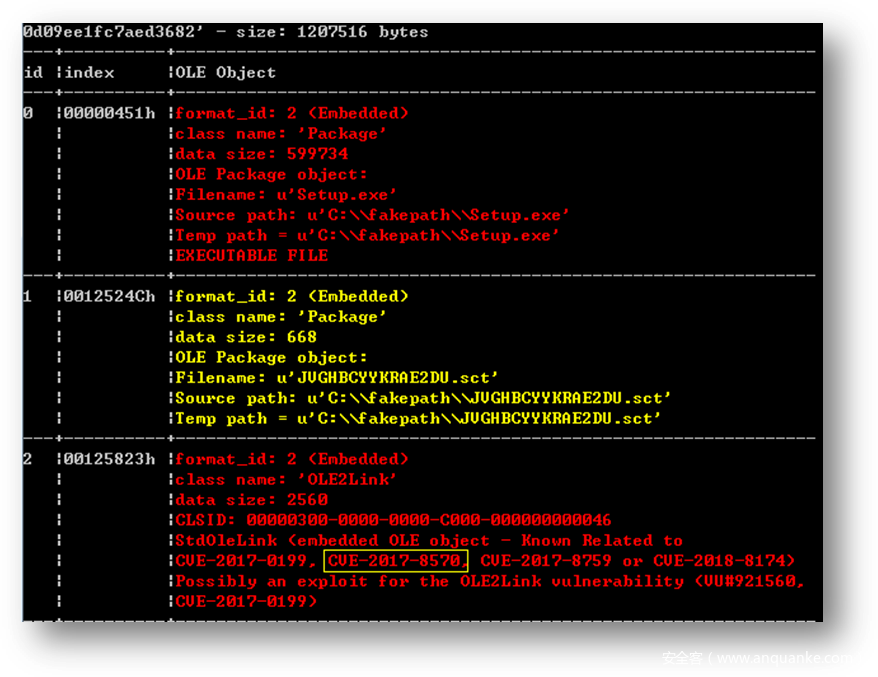The width and height of the screenshot is (878, 677).
Task: Click the 'id' column header
Action: click(33, 72)
